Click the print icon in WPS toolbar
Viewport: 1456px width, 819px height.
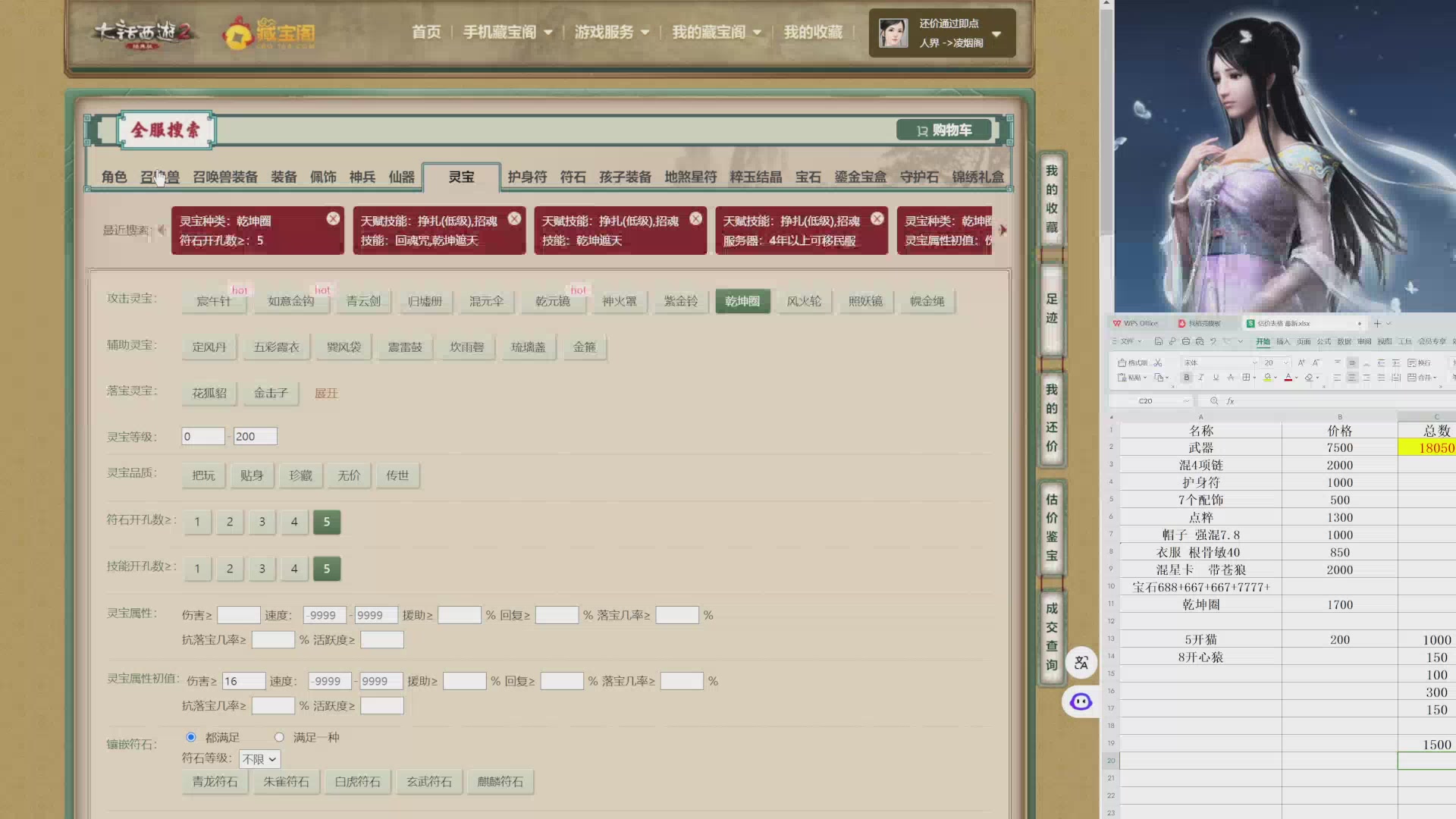click(1186, 341)
